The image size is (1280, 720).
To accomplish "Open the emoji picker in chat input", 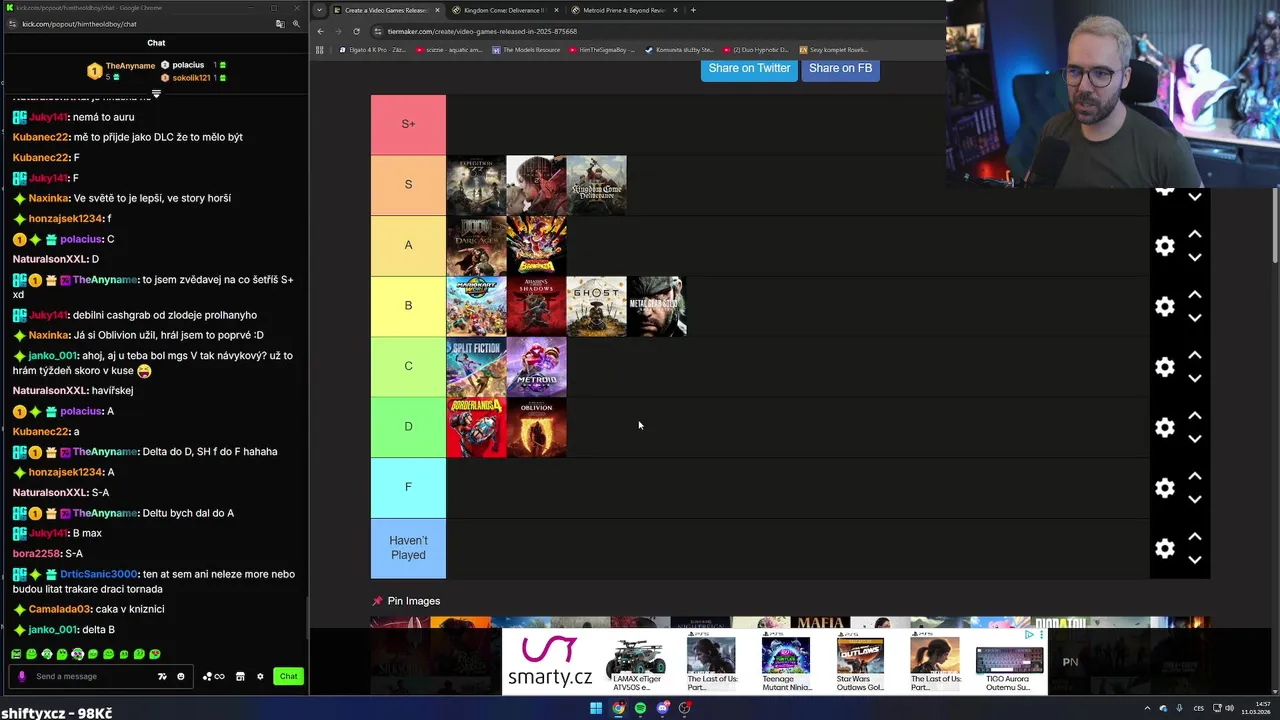I will [181, 676].
